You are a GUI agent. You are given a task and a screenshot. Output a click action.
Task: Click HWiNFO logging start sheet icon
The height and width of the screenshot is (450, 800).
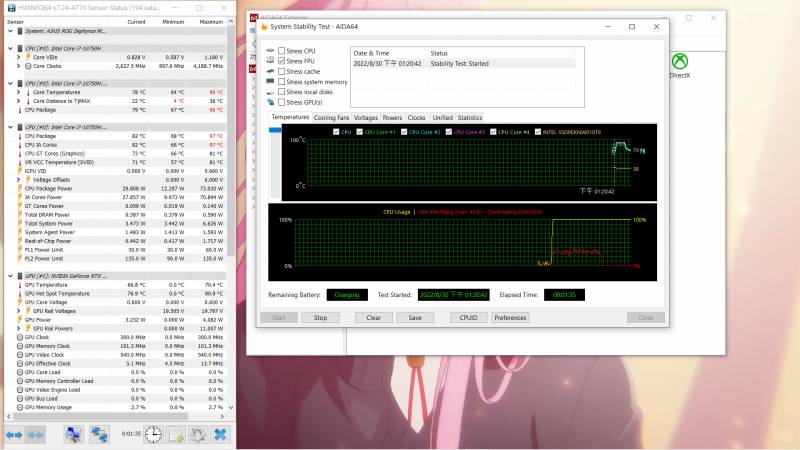tap(177, 435)
